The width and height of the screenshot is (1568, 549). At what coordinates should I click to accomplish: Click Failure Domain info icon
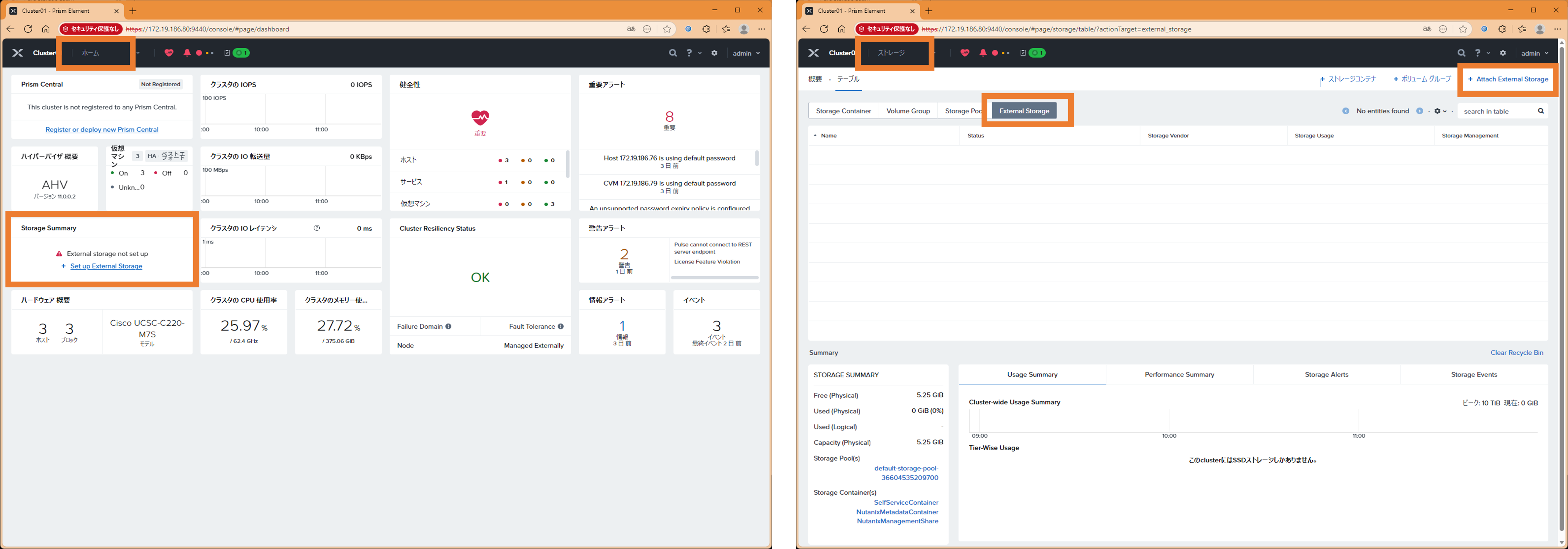tap(448, 327)
